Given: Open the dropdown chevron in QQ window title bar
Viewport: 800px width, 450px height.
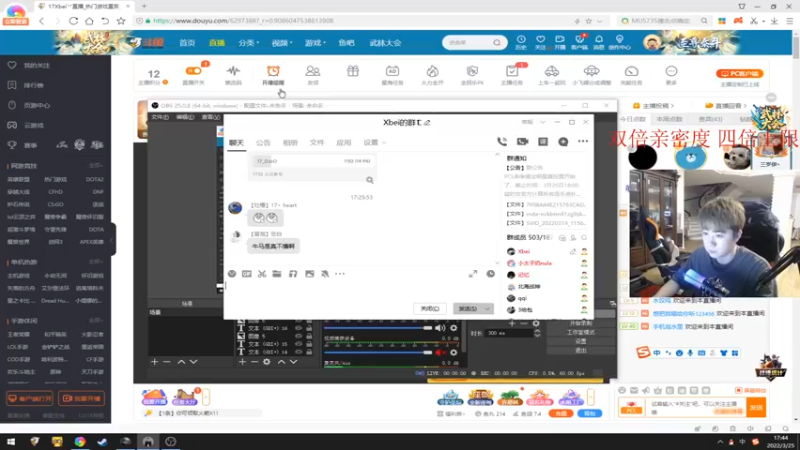Looking at the screenshot, I should 542,122.
